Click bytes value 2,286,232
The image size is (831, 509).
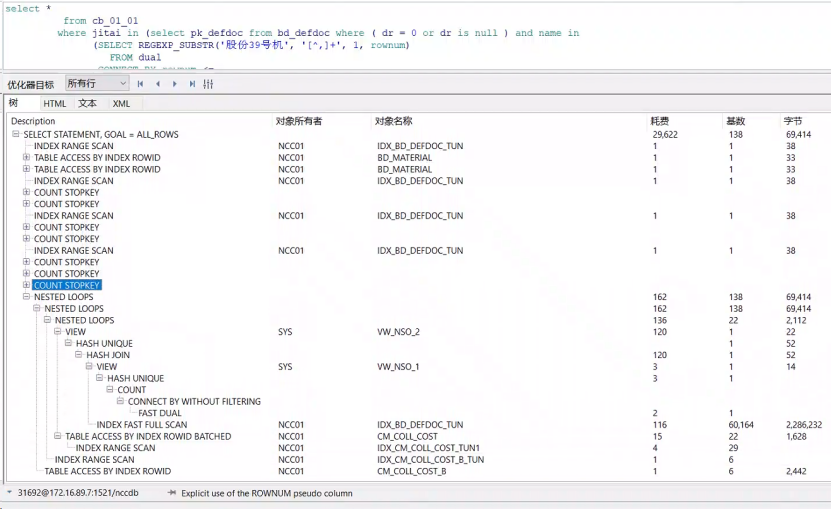click(804, 425)
